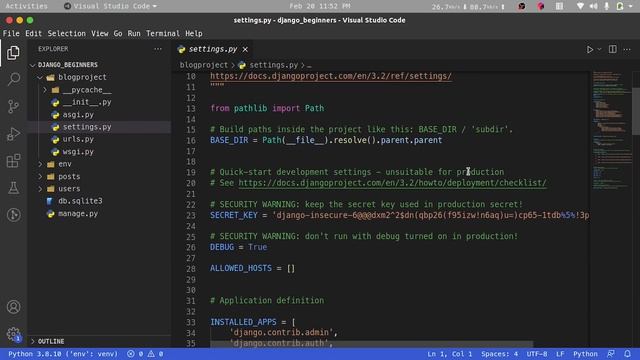Click blogproject in the breadcrumb
The image size is (640, 360).
coord(204,65)
